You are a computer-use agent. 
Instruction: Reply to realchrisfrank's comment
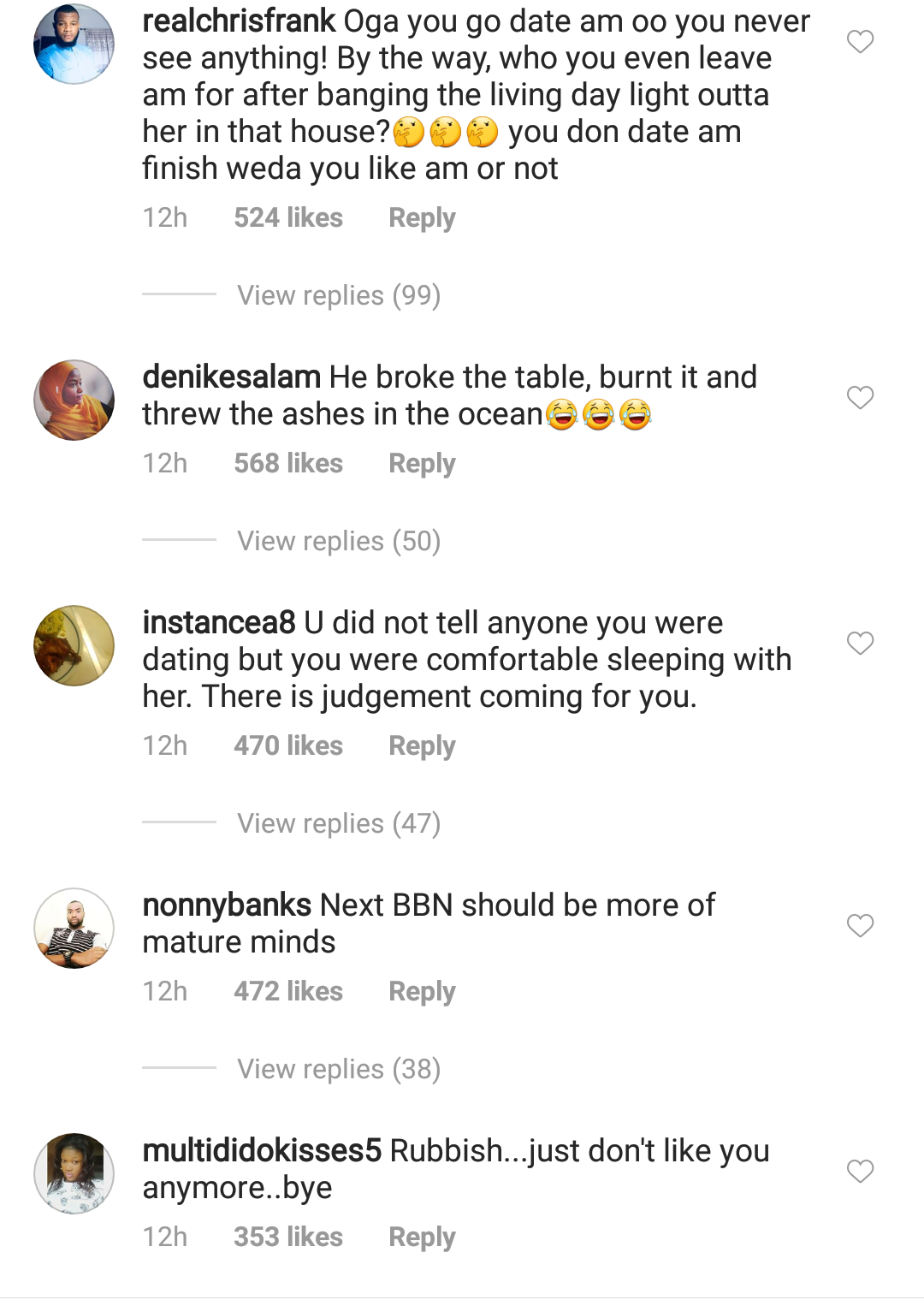(x=422, y=218)
